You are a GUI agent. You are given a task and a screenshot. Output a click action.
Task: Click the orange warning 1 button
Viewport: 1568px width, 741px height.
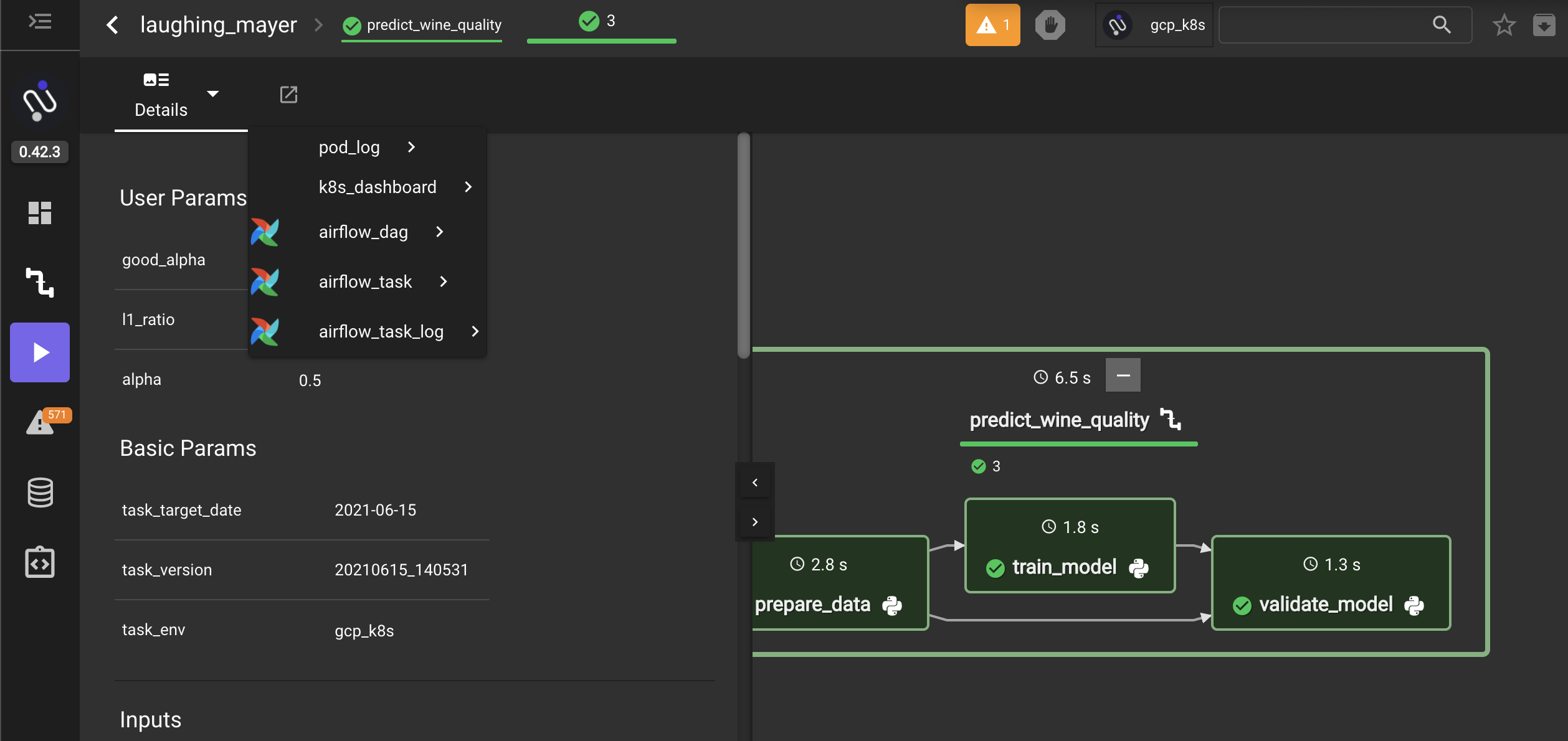coord(992,25)
